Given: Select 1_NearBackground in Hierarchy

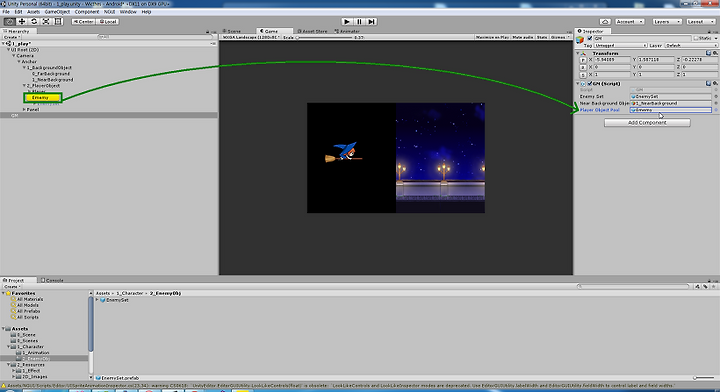Looking at the screenshot, I should (x=52, y=80).
